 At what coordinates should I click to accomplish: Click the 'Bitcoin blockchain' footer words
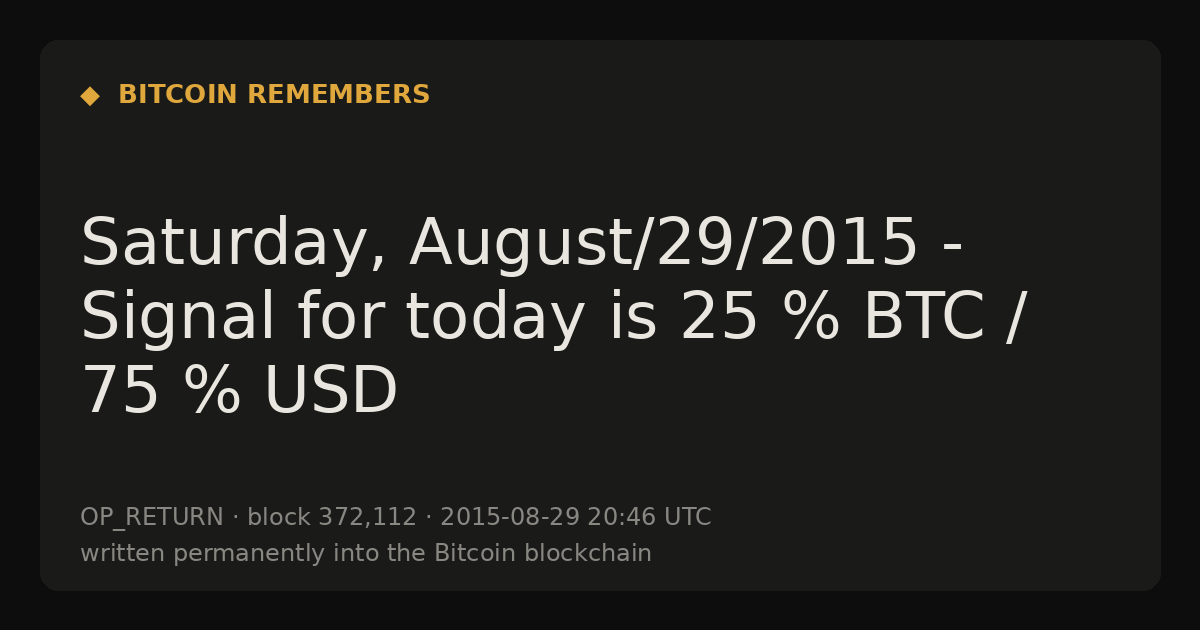(x=543, y=553)
